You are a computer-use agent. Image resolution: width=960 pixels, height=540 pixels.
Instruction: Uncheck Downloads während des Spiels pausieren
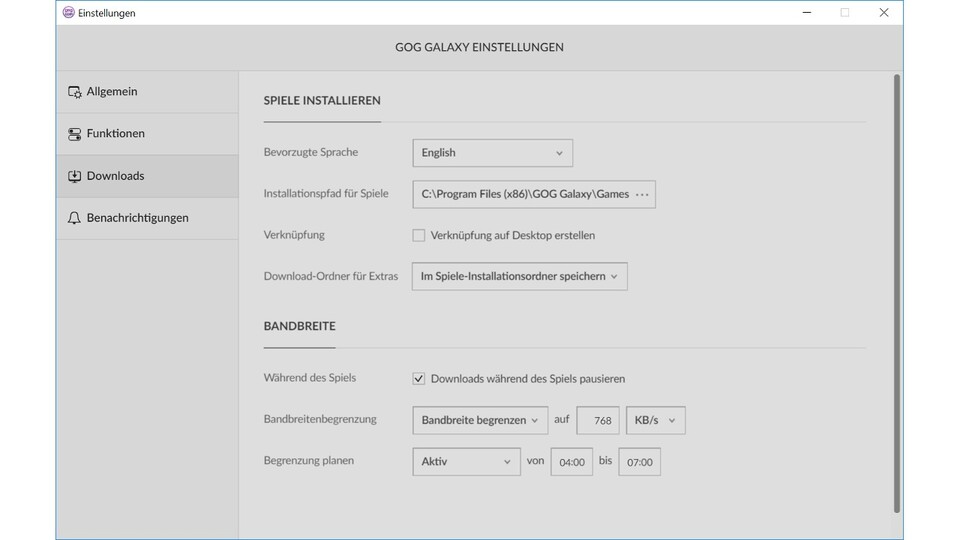[x=419, y=379]
